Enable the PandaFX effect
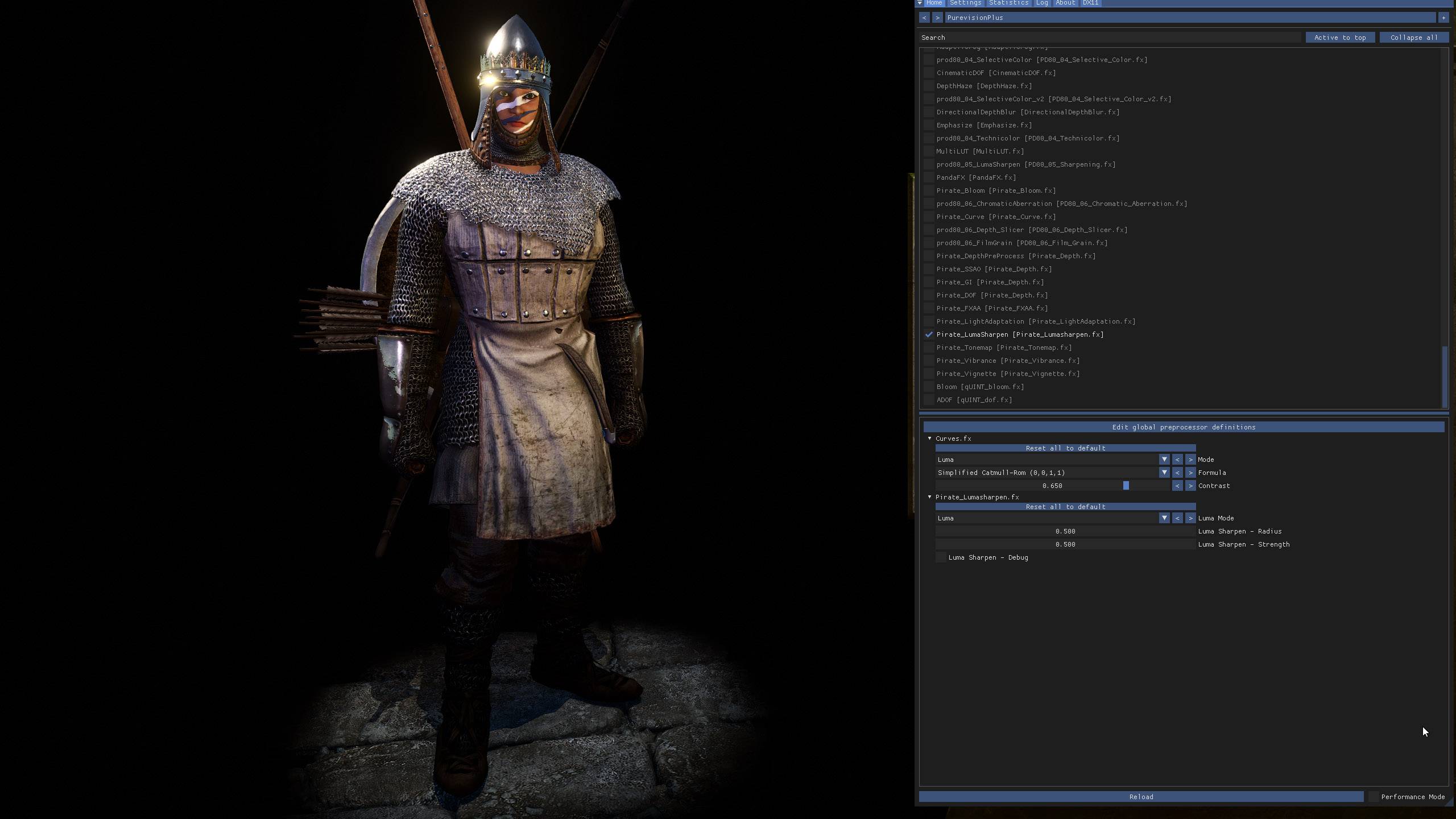1456x819 pixels. tap(929, 177)
